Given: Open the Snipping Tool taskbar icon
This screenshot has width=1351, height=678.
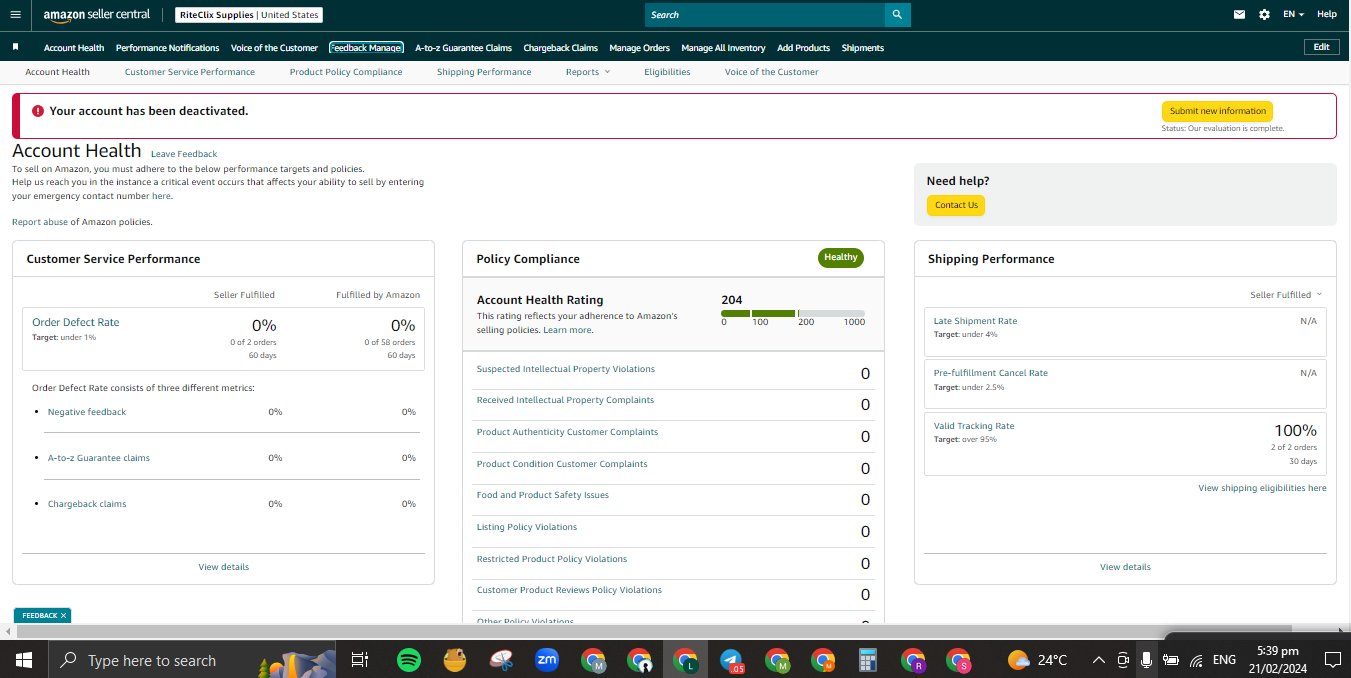Looking at the screenshot, I should (x=501, y=660).
